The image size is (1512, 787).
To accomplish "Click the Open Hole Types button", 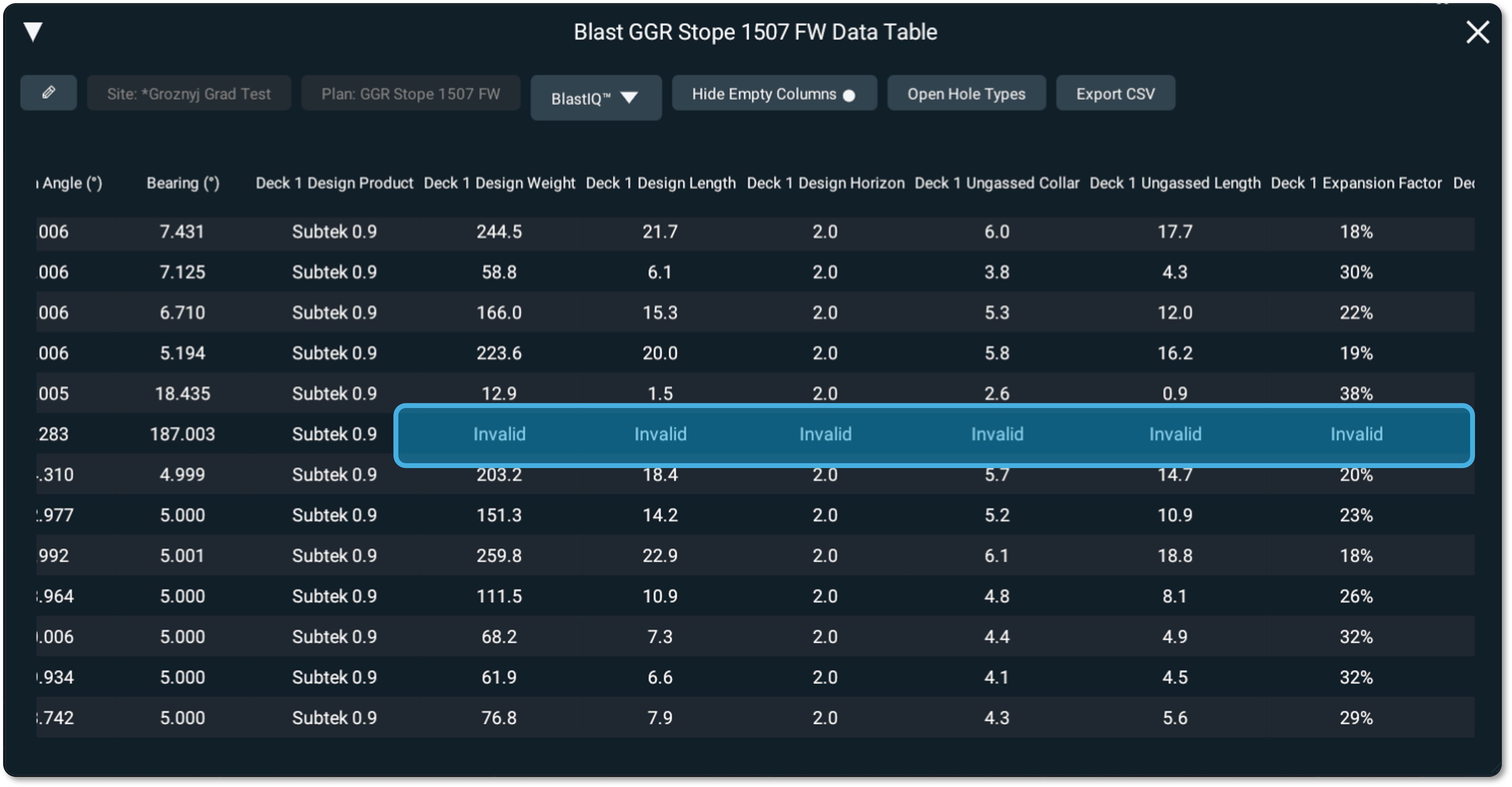I will click(x=966, y=93).
